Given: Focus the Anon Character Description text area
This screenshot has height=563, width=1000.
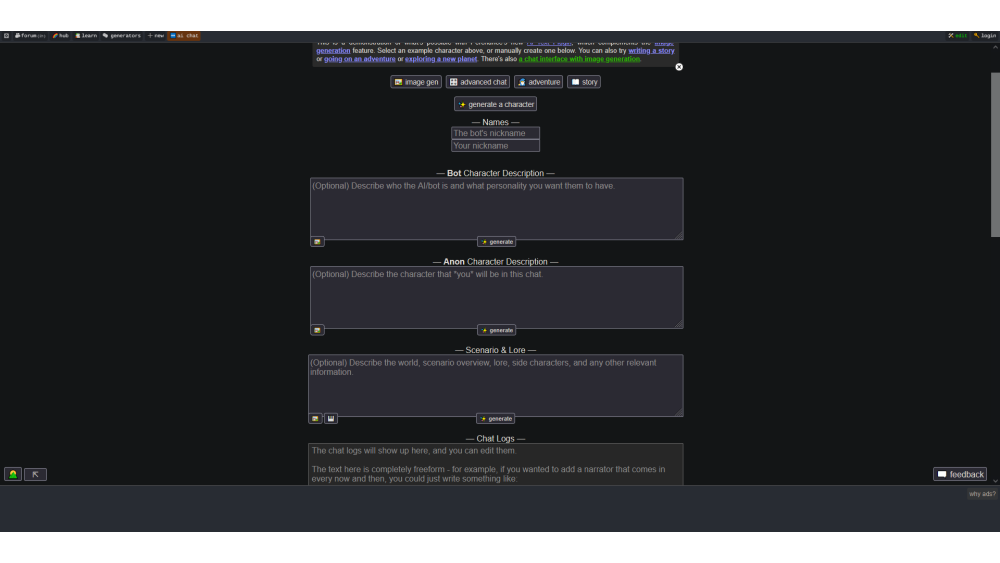Looking at the screenshot, I should (x=496, y=297).
